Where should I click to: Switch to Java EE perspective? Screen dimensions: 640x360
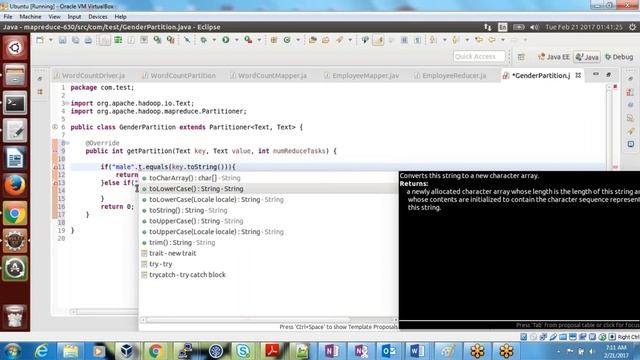tap(554, 57)
